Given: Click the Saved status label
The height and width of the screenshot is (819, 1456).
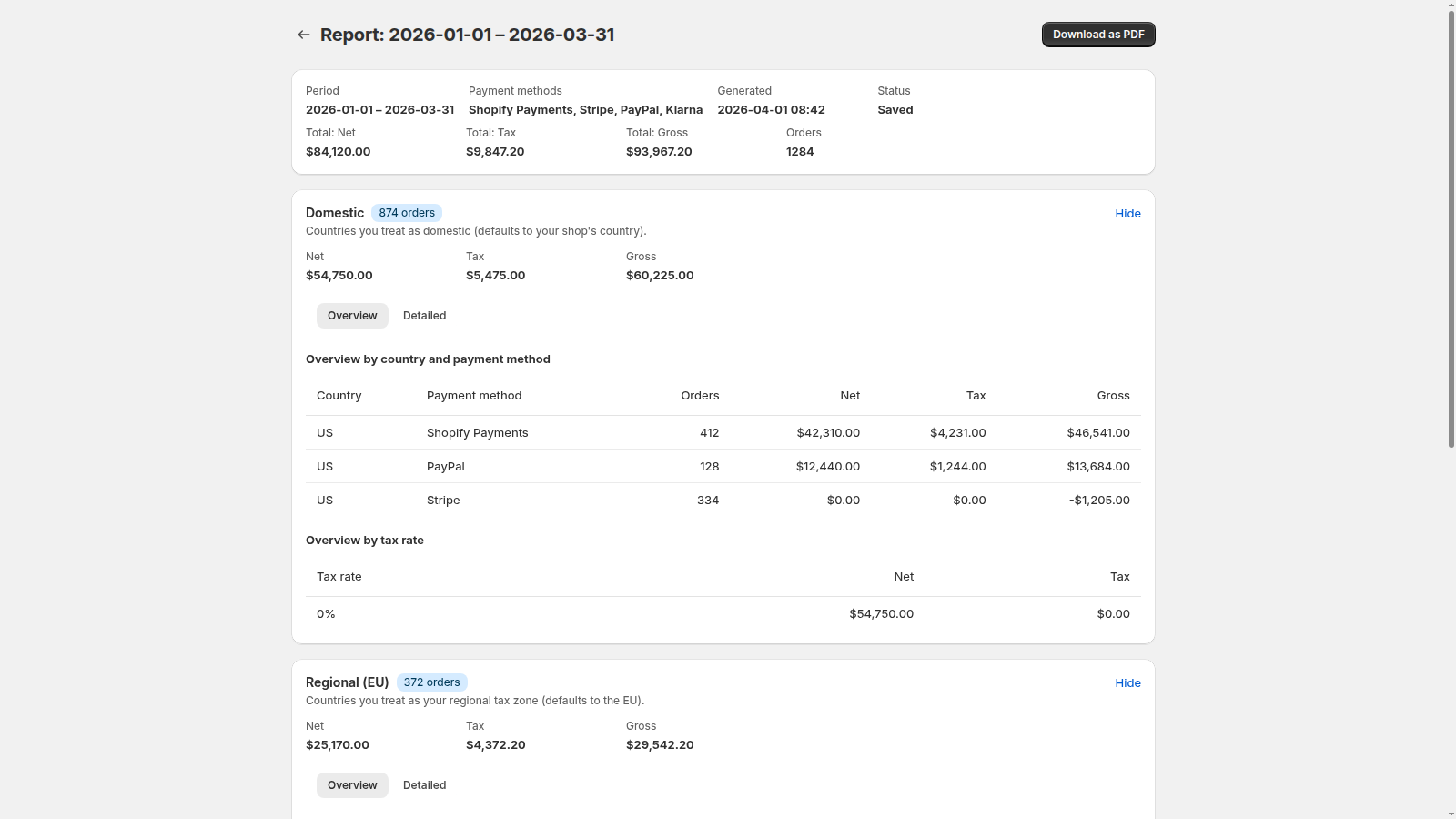Looking at the screenshot, I should click(x=895, y=109).
